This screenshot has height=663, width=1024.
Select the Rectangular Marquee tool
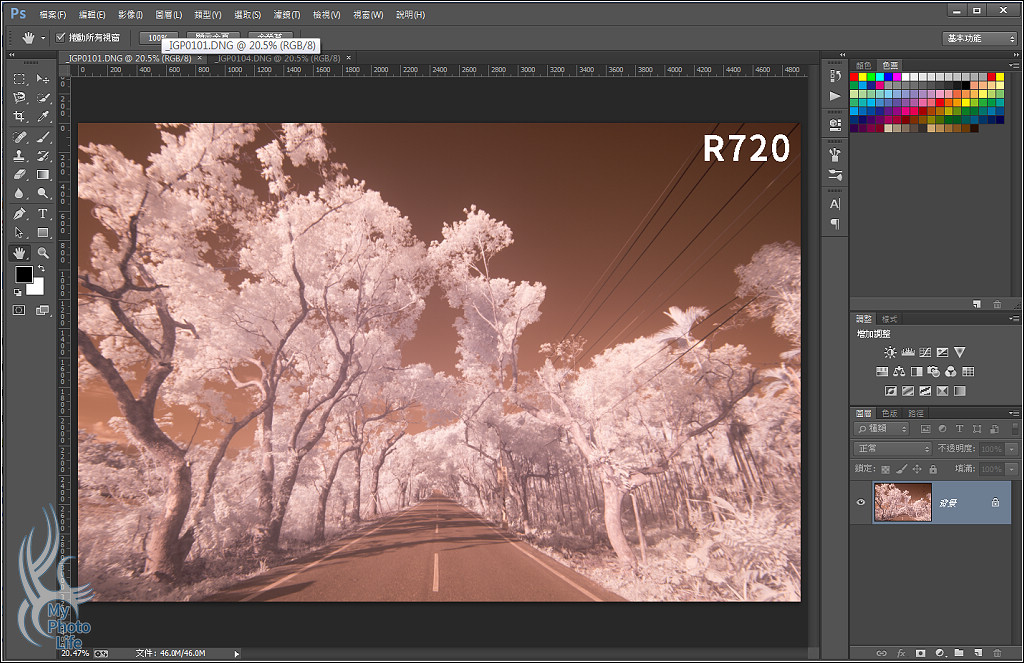coord(19,78)
